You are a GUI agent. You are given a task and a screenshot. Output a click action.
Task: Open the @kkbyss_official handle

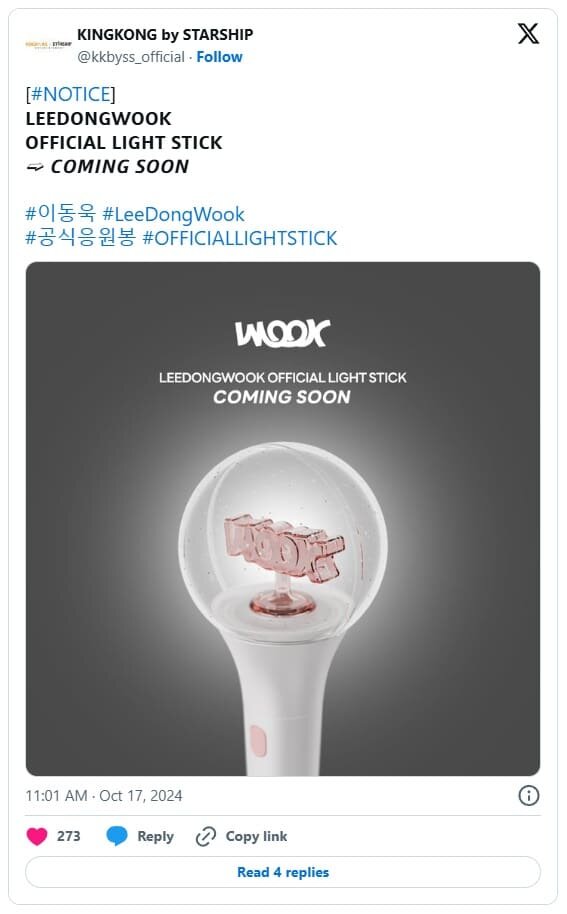[131, 57]
